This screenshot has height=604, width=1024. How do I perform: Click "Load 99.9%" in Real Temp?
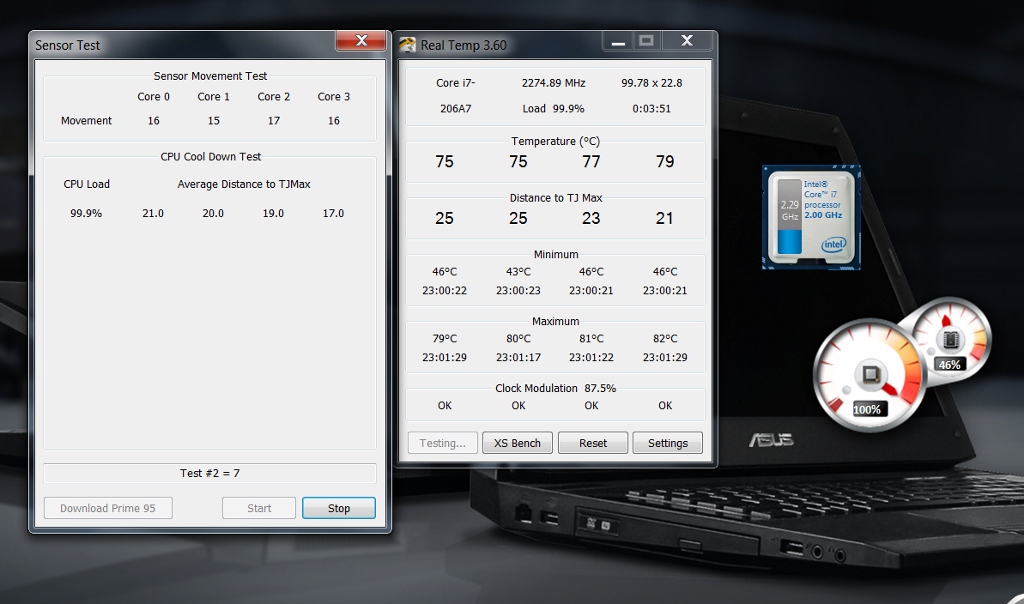click(x=553, y=108)
